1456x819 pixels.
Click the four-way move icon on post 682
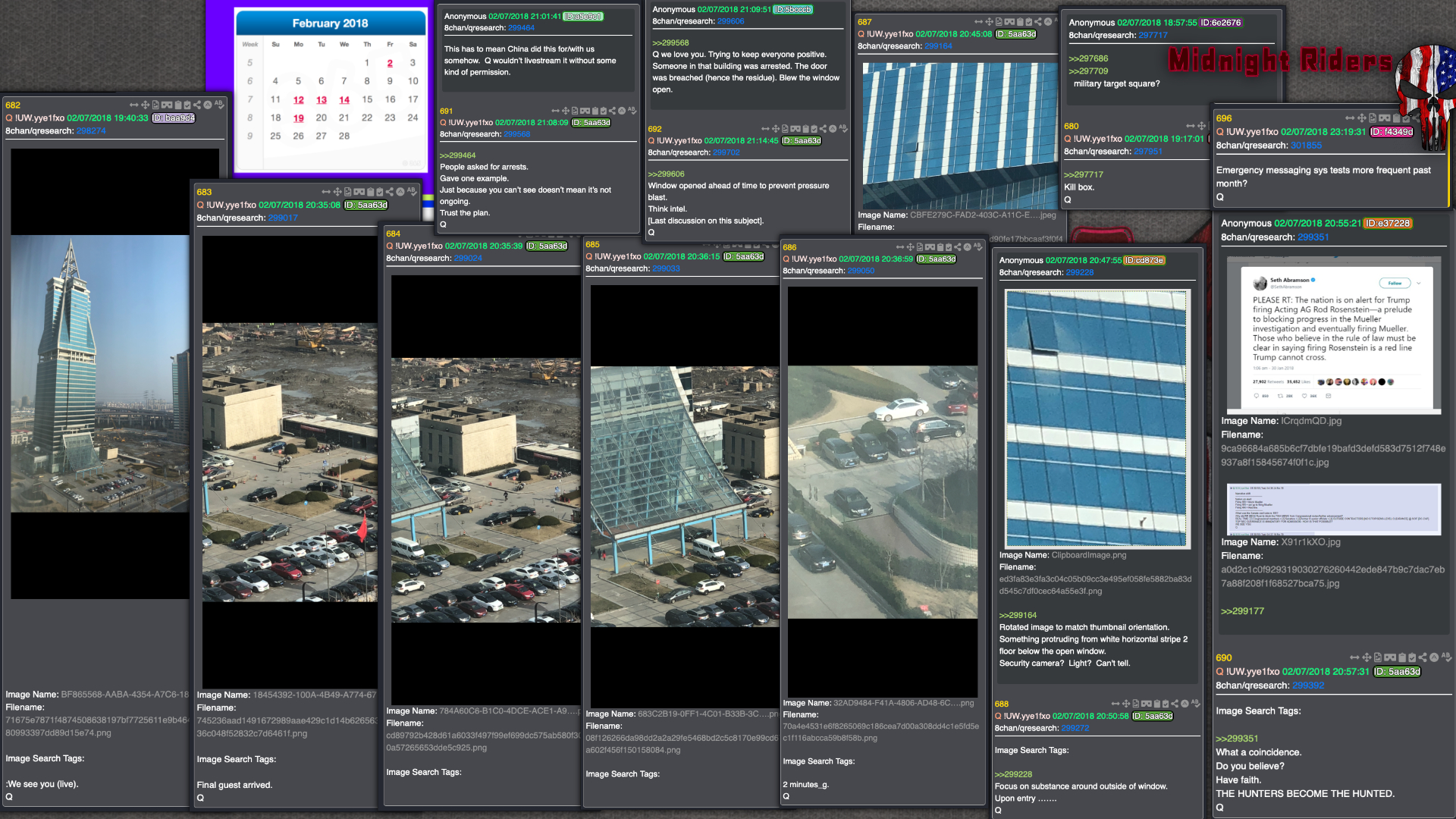[146, 105]
